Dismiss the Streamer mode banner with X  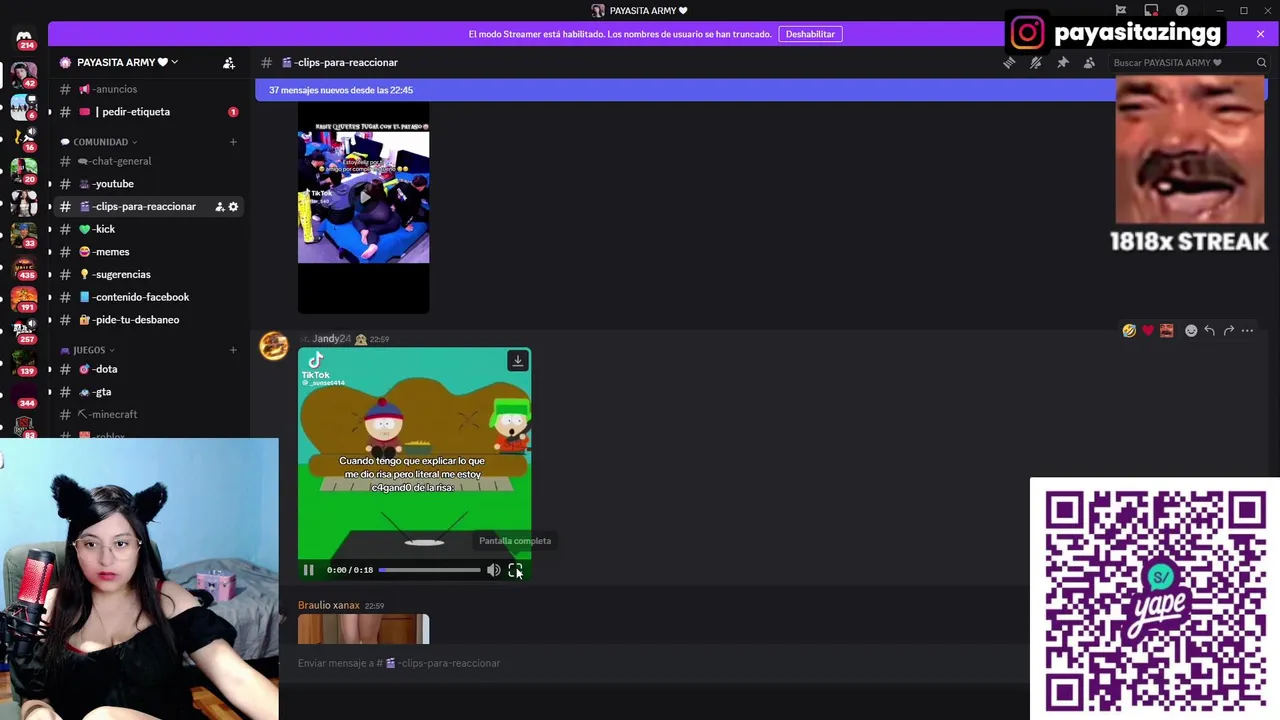(x=1260, y=34)
